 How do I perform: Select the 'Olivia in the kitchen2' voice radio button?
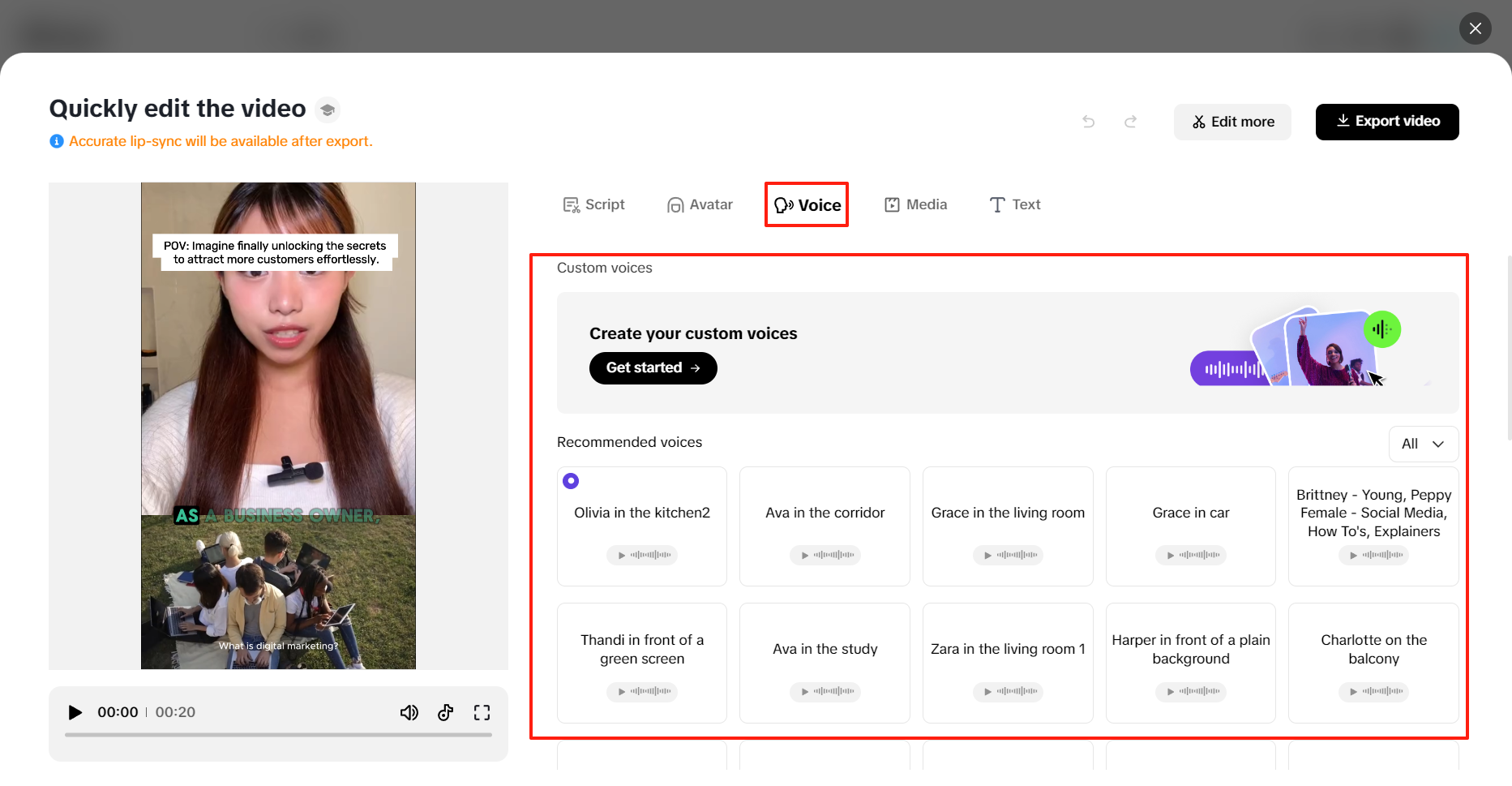tap(571, 480)
